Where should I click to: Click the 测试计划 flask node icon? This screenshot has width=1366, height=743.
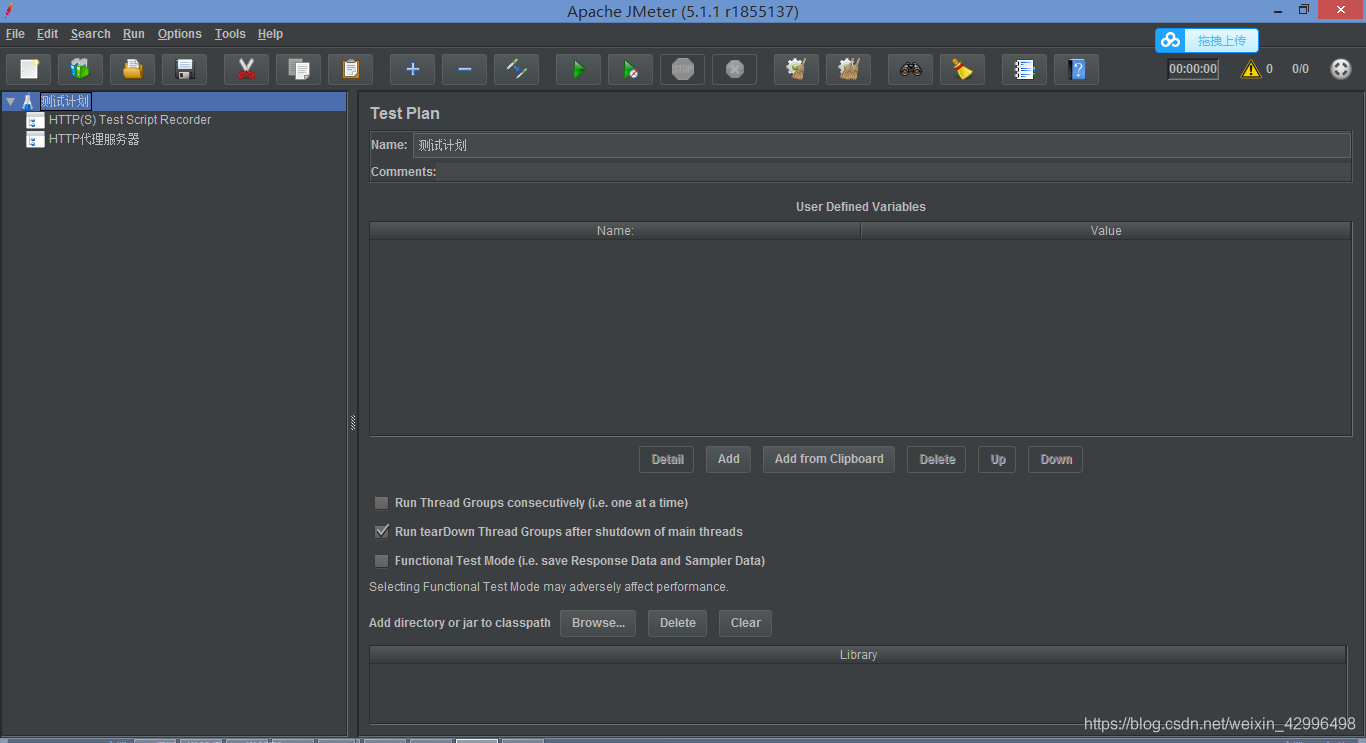pyautogui.click(x=28, y=101)
